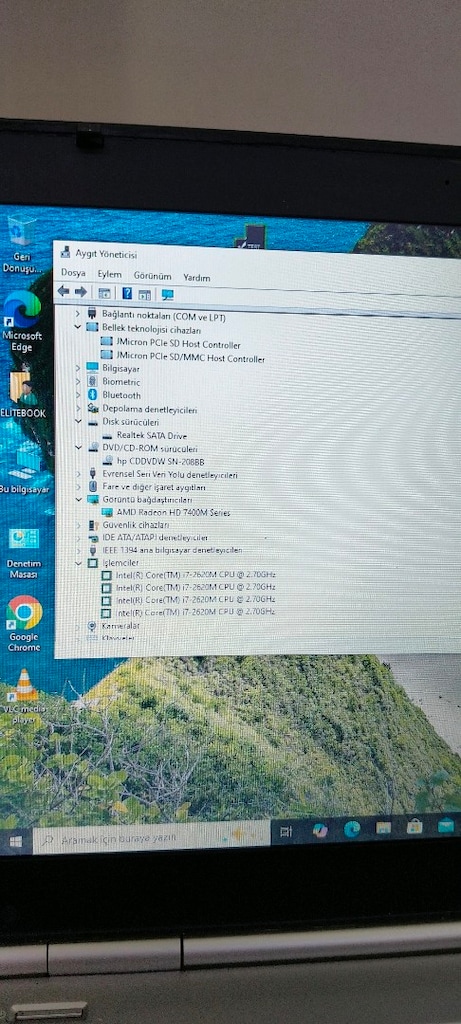This screenshot has width=461, height=1024.
Task: Click the Bluetooth category icon
Action: (92, 394)
